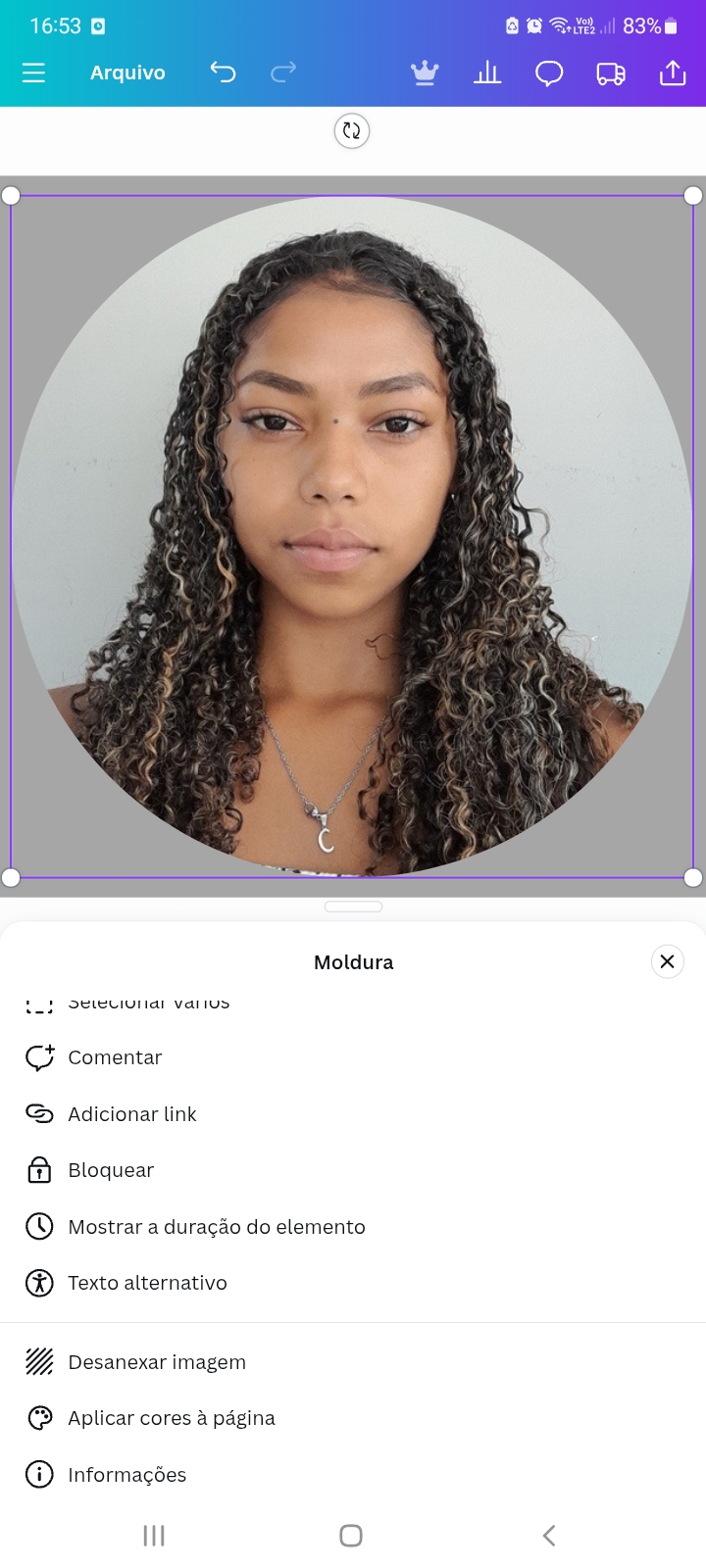The image size is (706, 1568).
Task: Open the Canva Pro crown icon
Action: (425, 73)
